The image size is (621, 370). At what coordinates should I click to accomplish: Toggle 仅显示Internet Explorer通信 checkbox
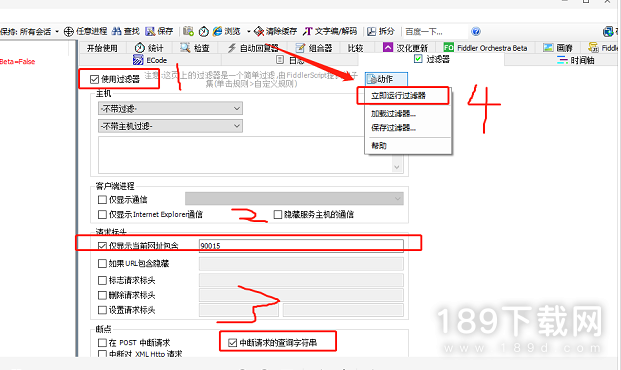(x=102, y=214)
